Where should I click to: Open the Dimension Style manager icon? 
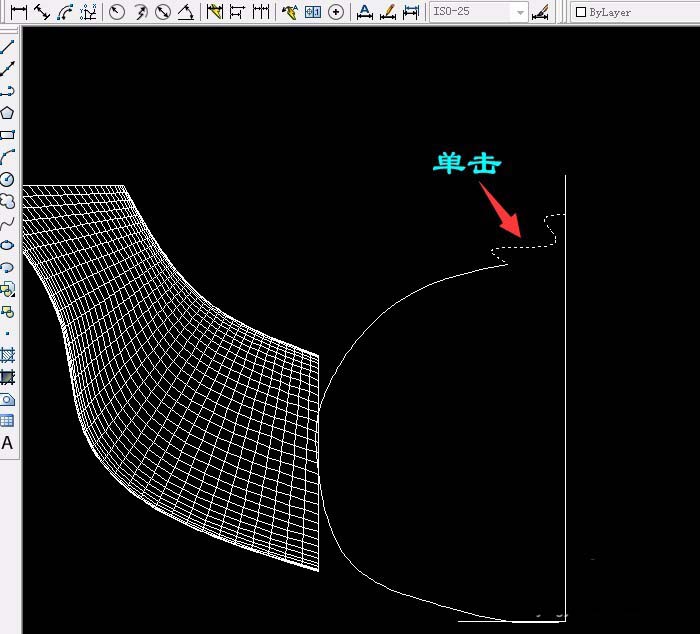[x=541, y=12]
